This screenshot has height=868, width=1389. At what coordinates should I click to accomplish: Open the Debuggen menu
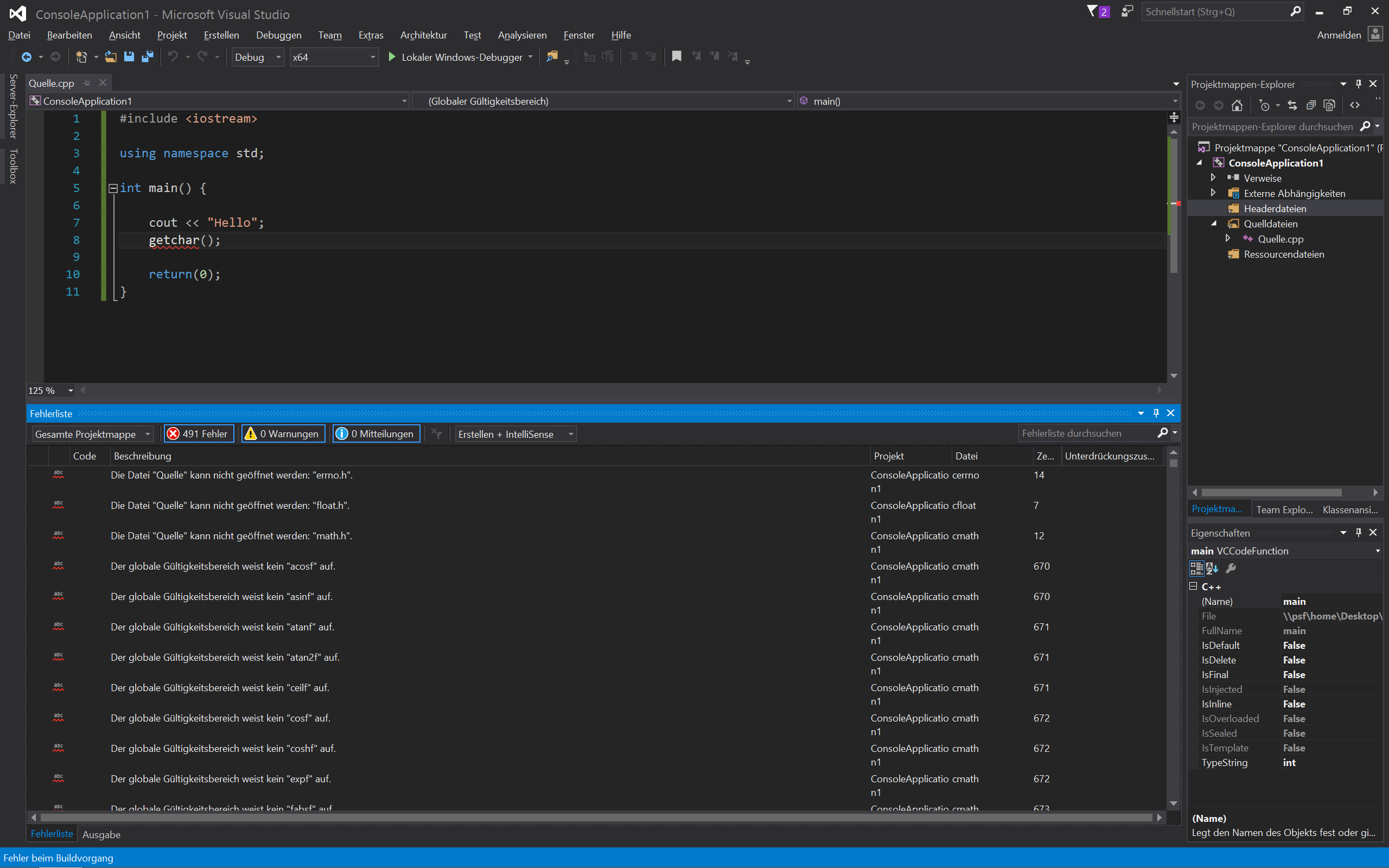click(x=278, y=35)
